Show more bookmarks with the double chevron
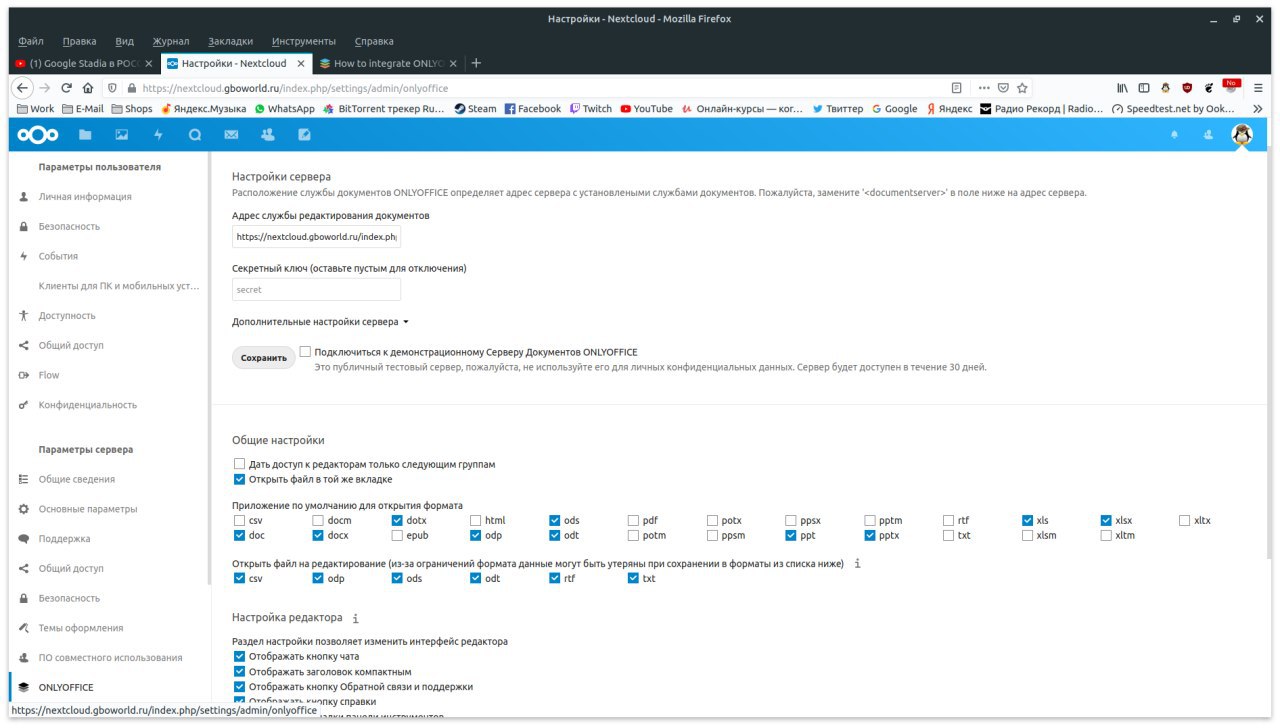 [1258, 108]
